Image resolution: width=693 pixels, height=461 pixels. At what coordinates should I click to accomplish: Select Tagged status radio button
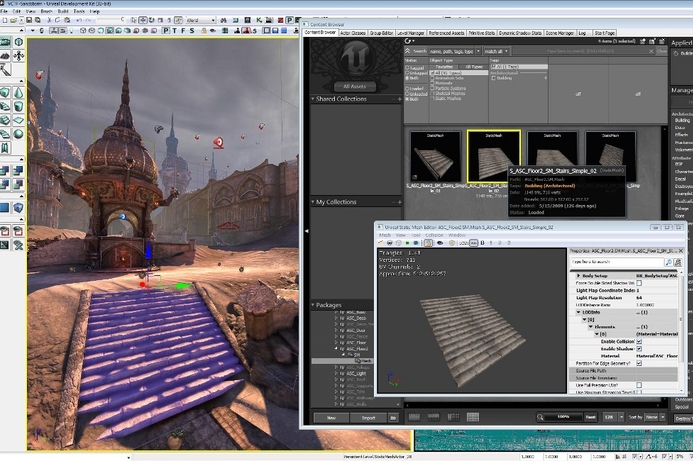pos(407,68)
